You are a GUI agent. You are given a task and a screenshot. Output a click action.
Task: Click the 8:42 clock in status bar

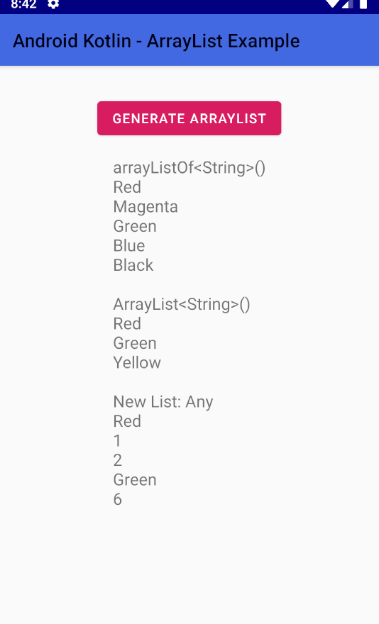(23, 4)
